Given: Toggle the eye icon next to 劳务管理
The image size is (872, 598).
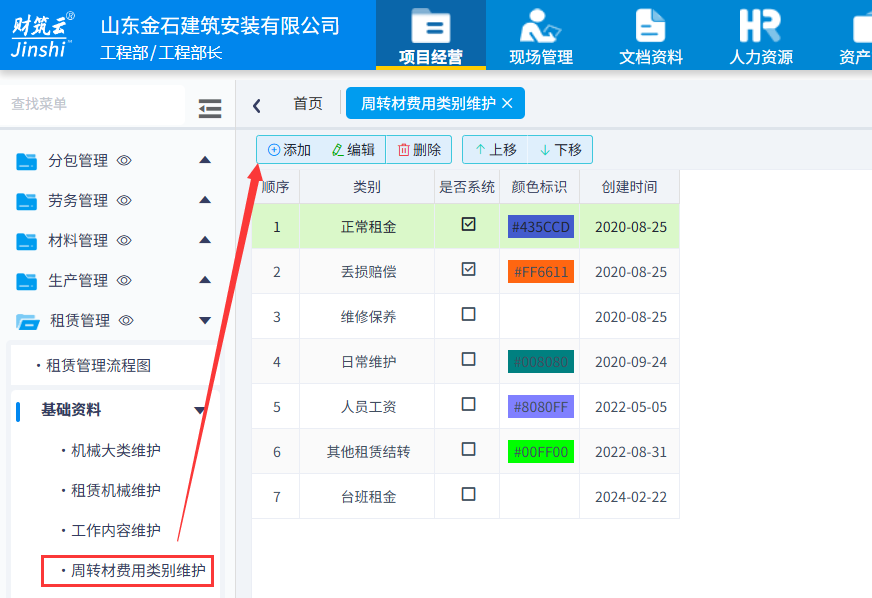Looking at the screenshot, I should click(x=124, y=201).
